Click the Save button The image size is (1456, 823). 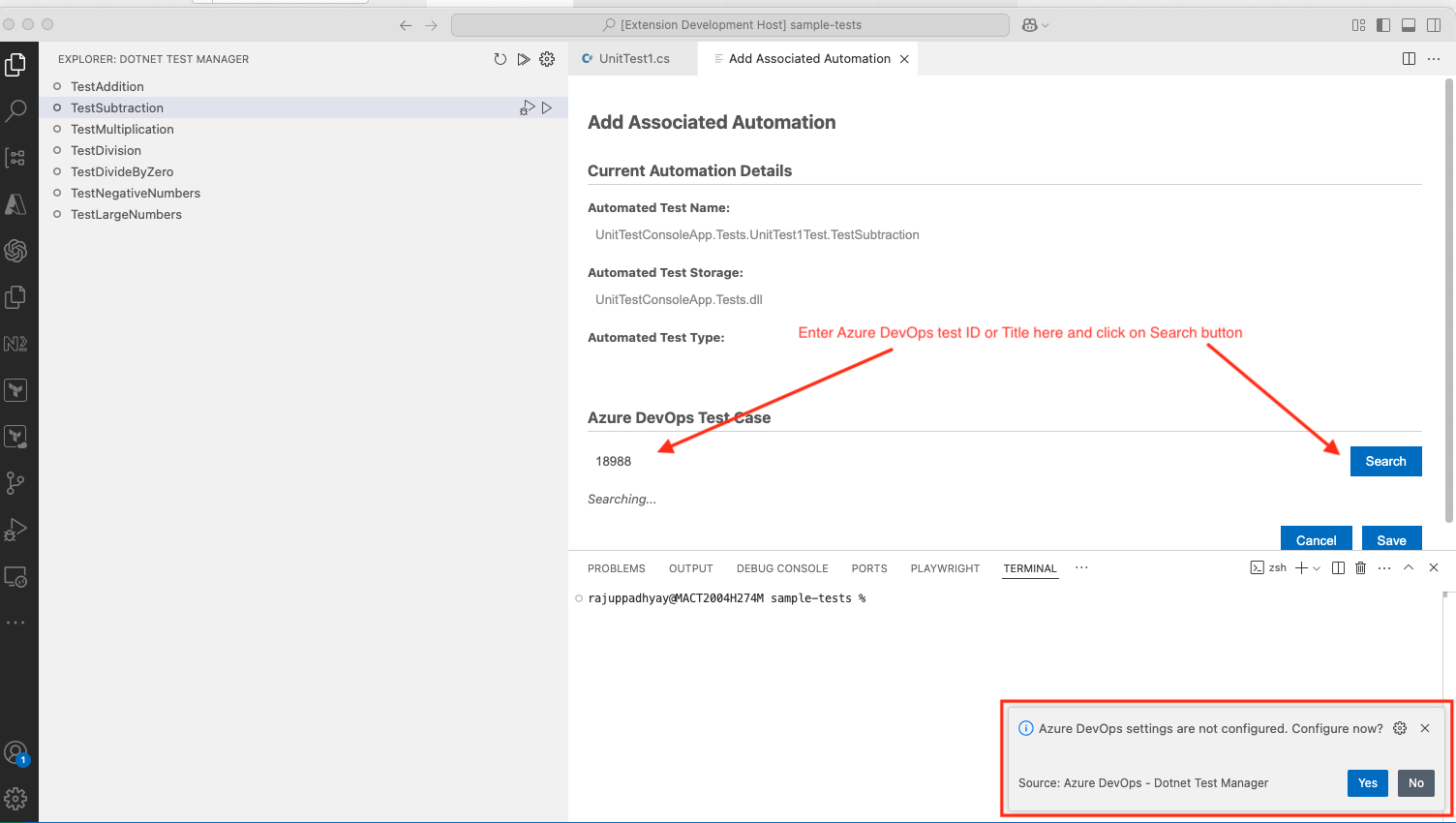tap(1391, 539)
